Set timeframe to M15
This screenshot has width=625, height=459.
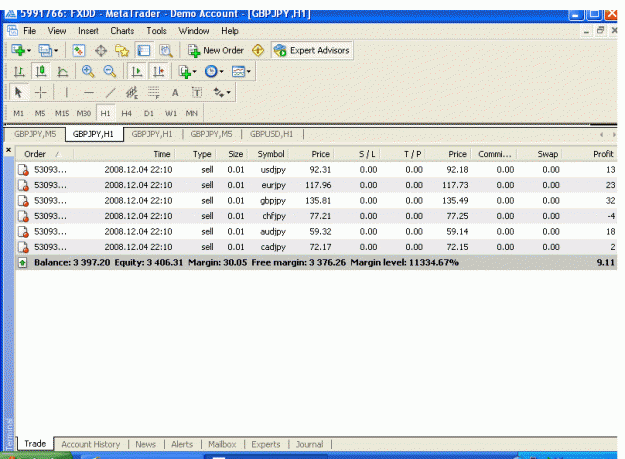click(x=62, y=114)
